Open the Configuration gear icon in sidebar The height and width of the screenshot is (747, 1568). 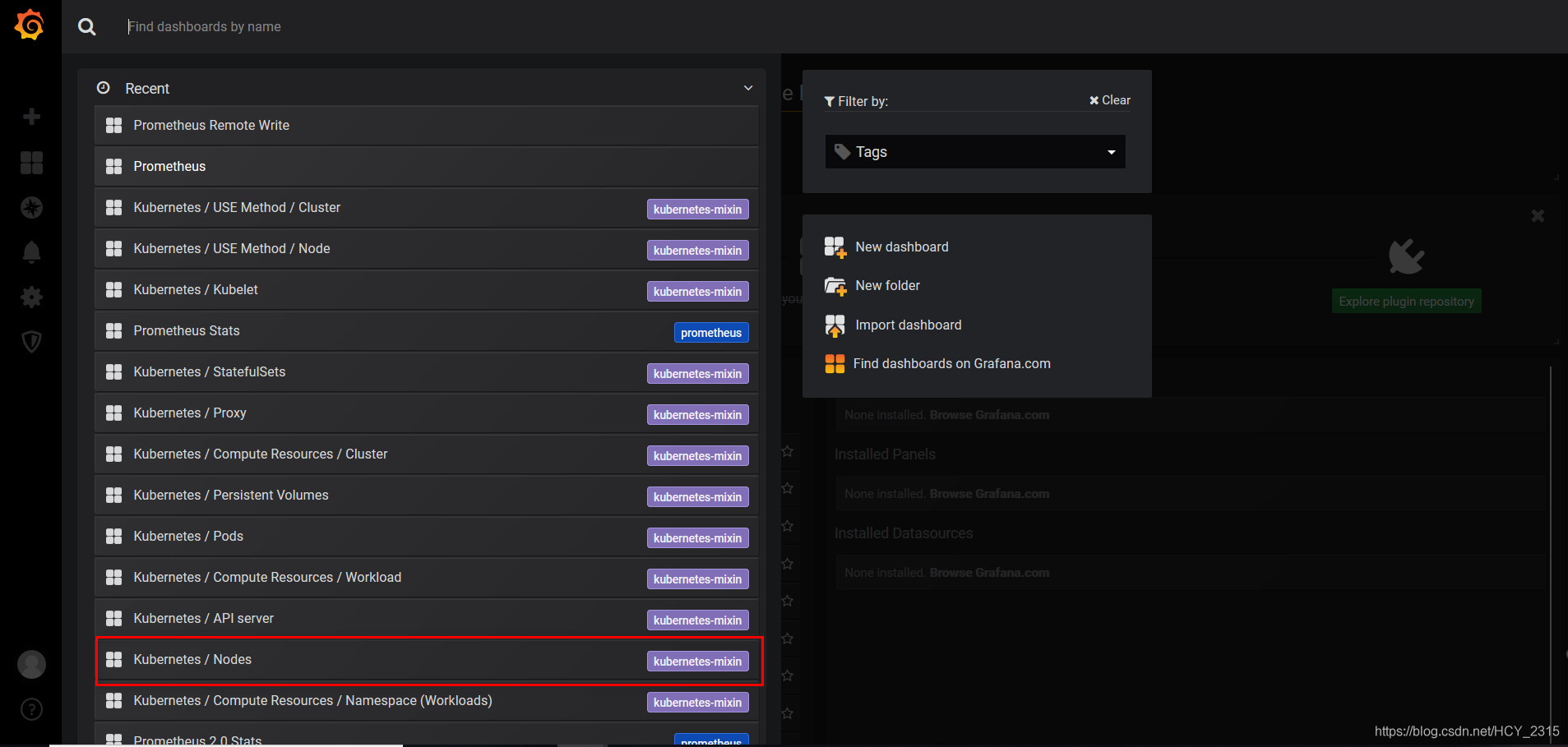pos(31,297)
